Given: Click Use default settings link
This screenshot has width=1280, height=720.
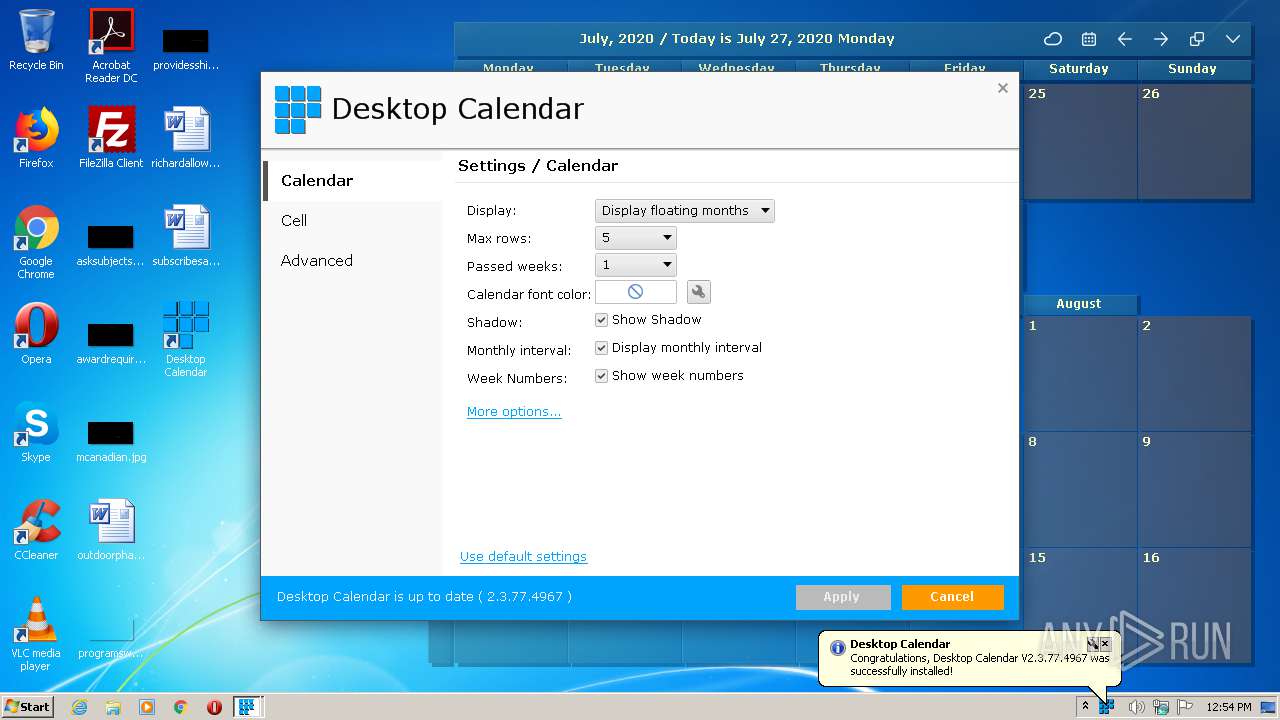Looking at the screenshot, I should pyautogui.click(x=523, y=557).
